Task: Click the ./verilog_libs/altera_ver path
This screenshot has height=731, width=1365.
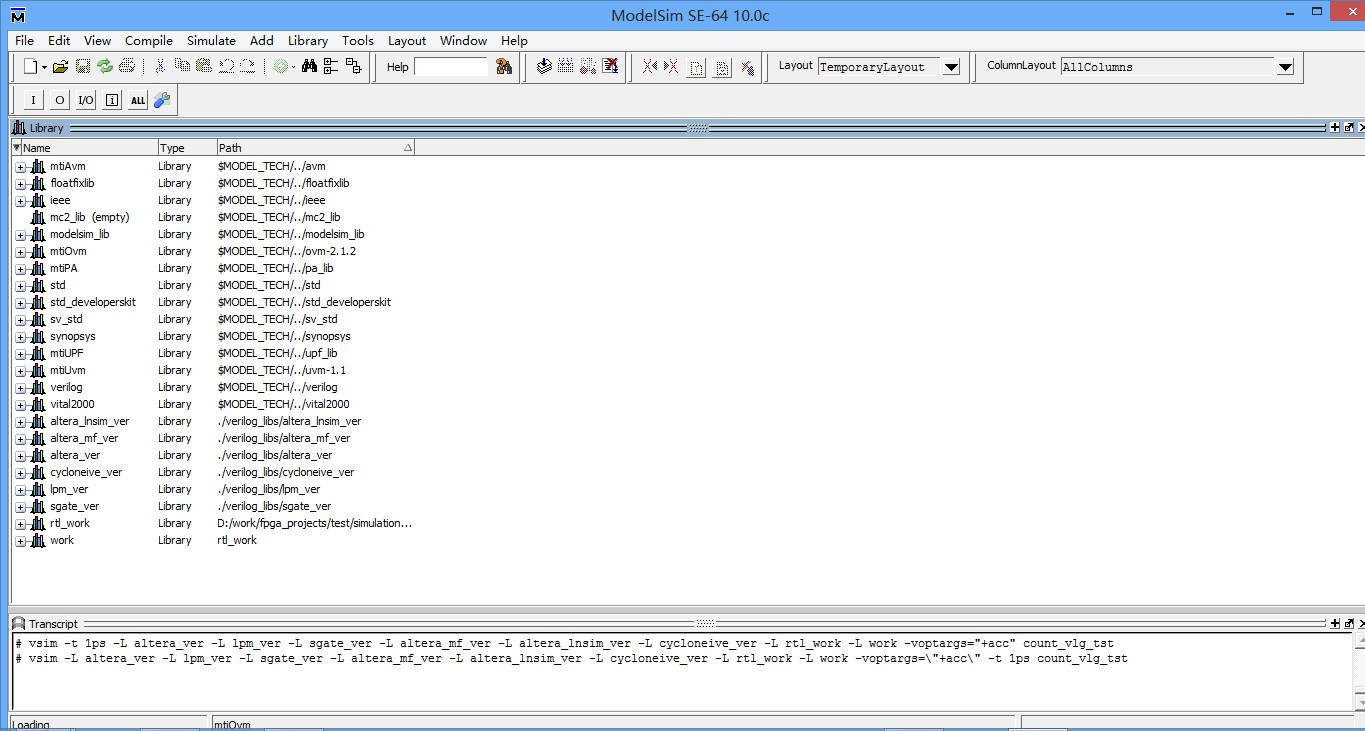Action: (x=275, y=455)
